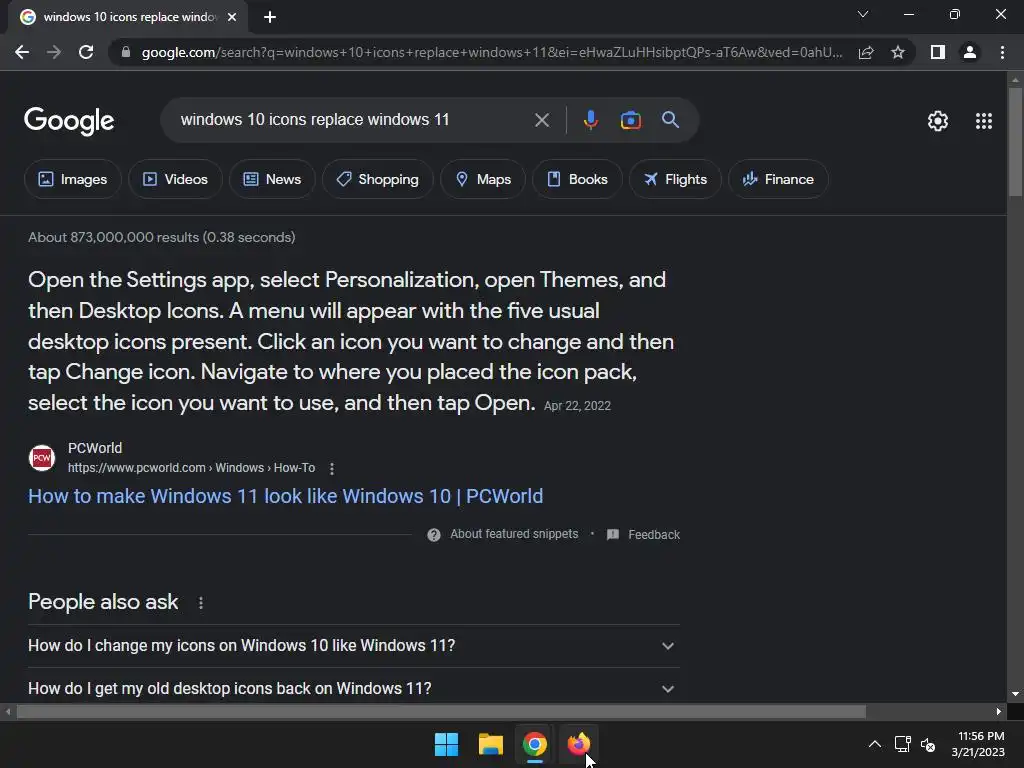Share this page from the address bar
Viewport: 1024px width, 768px height.
(866, 52)
